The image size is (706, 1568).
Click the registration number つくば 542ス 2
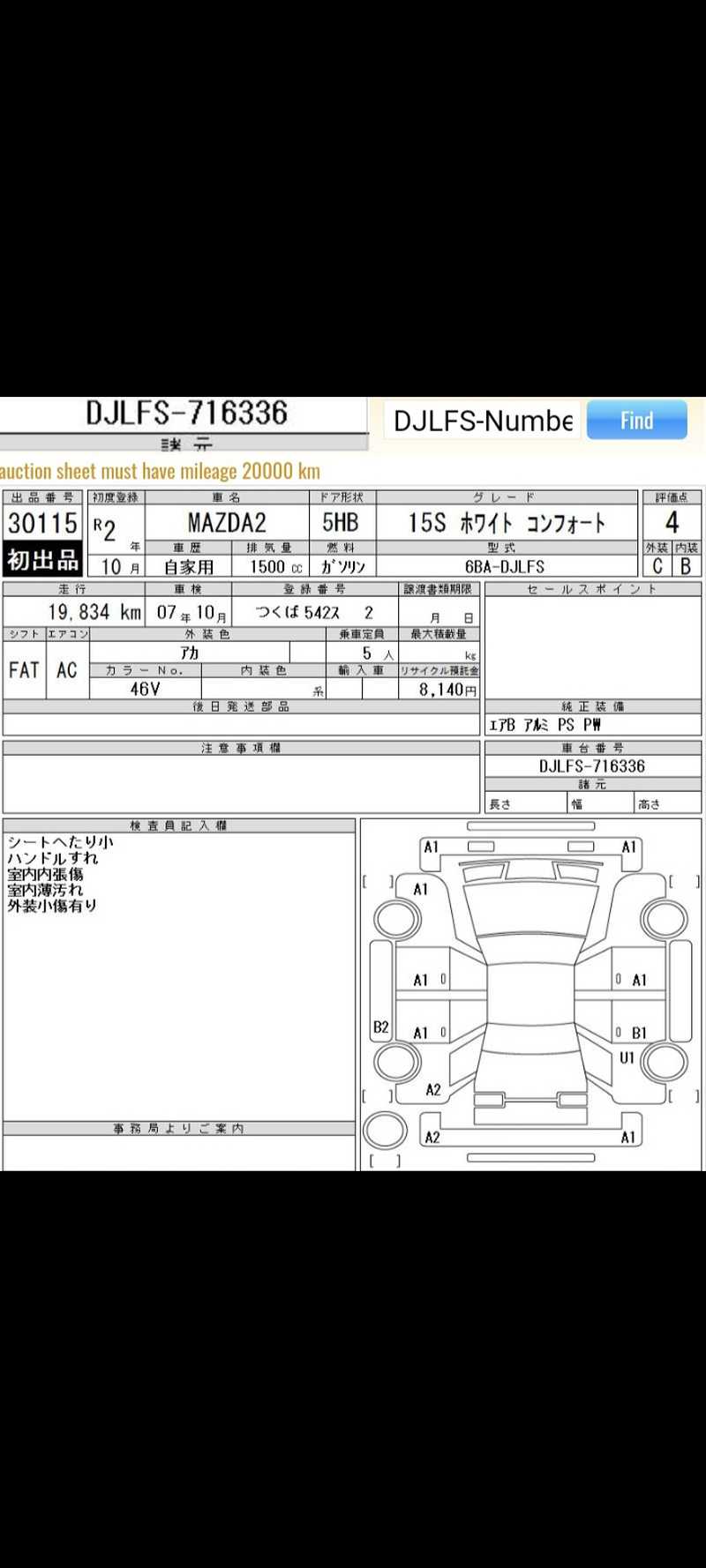point(314,612)
